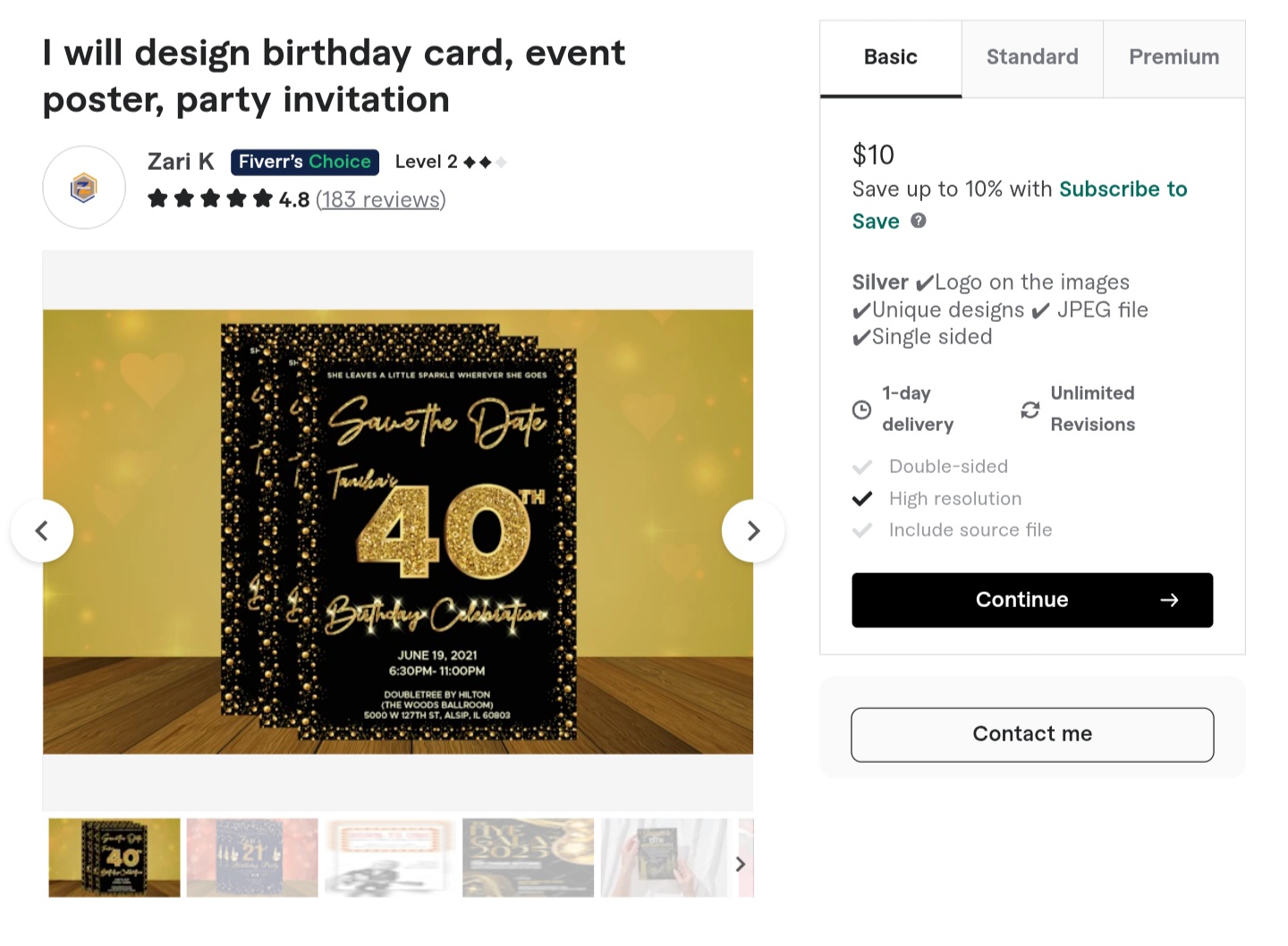The image size is (1288, 946).
Task: Click the thumbnail strip next arrow
Action: [740, 864]
